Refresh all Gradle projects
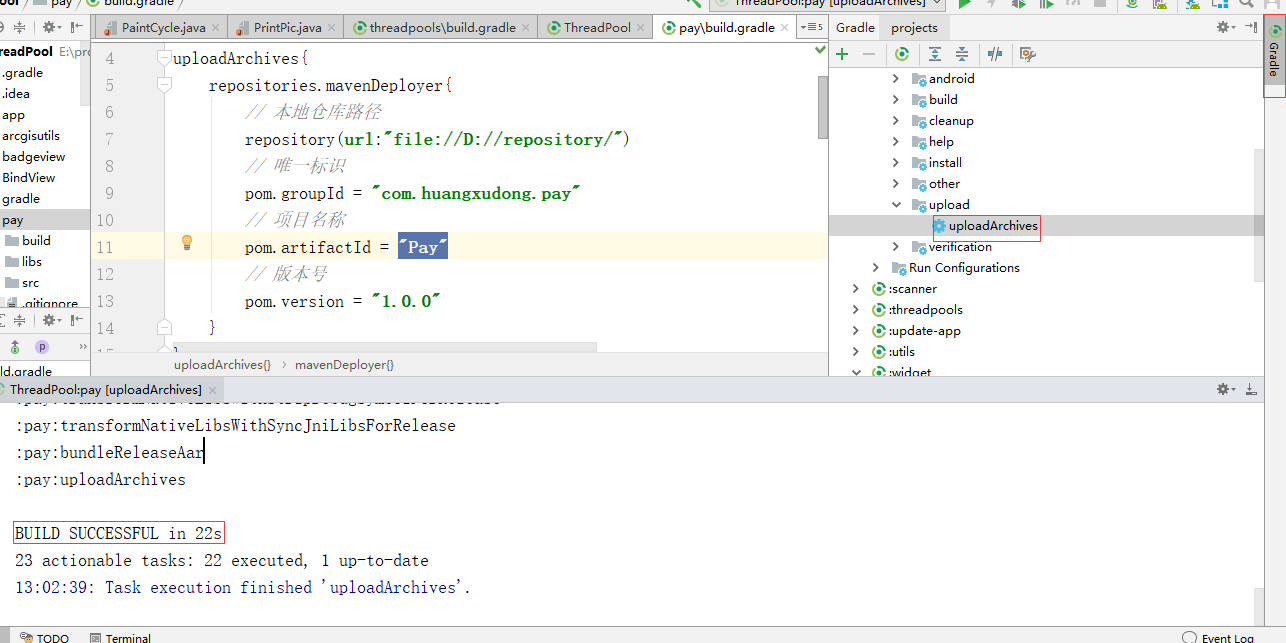 [902, 54]
